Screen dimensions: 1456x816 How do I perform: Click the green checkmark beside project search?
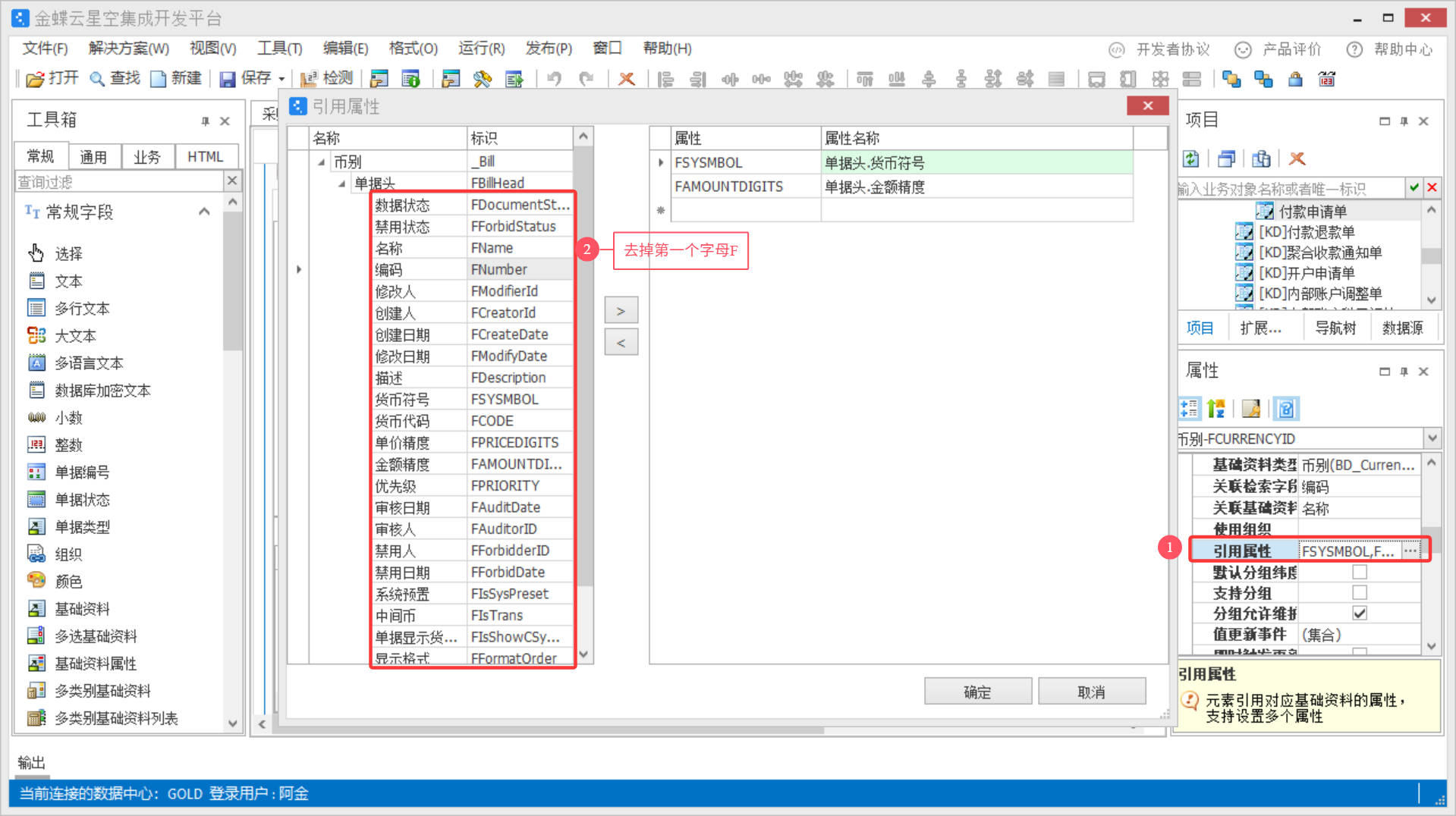(1414, 187)
